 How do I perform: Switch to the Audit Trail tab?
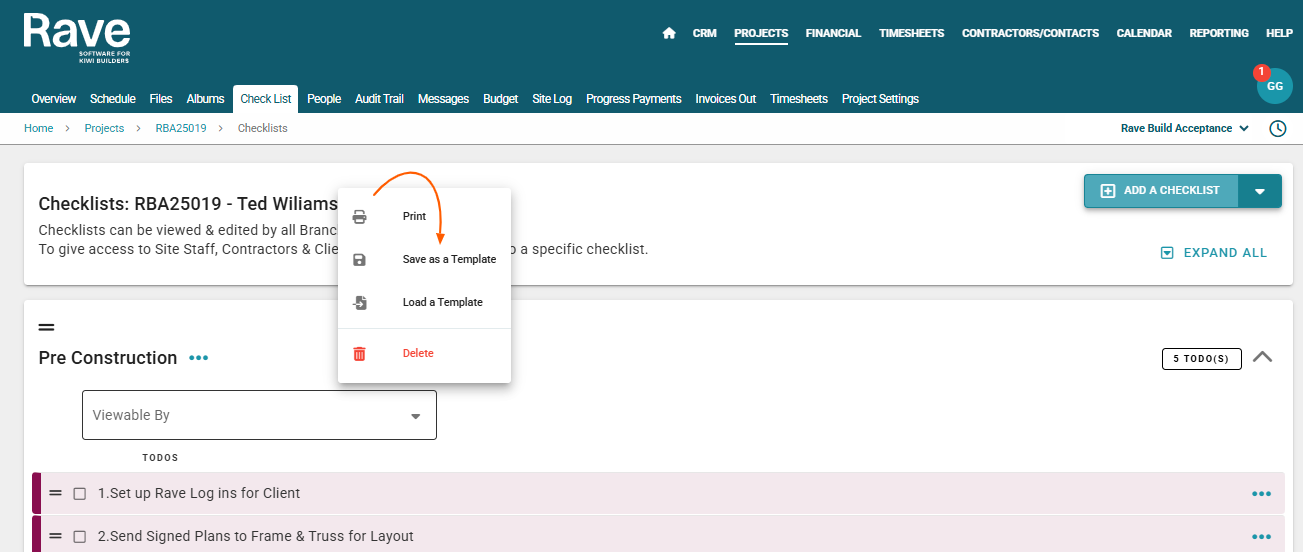[x=379, y=99]
